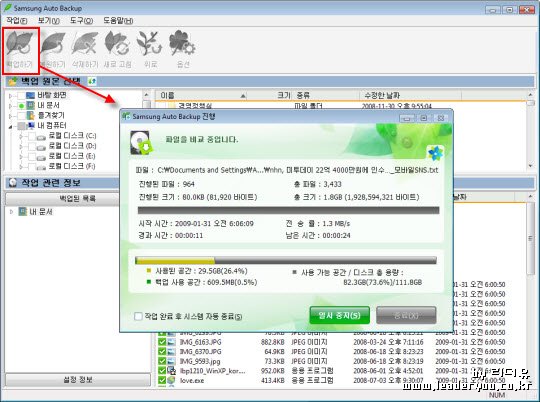The height and width of the screenshot is (402, 540).
Task: Click drive icon of 로컬 디스크 (F:)
Action: click(41, 167)
